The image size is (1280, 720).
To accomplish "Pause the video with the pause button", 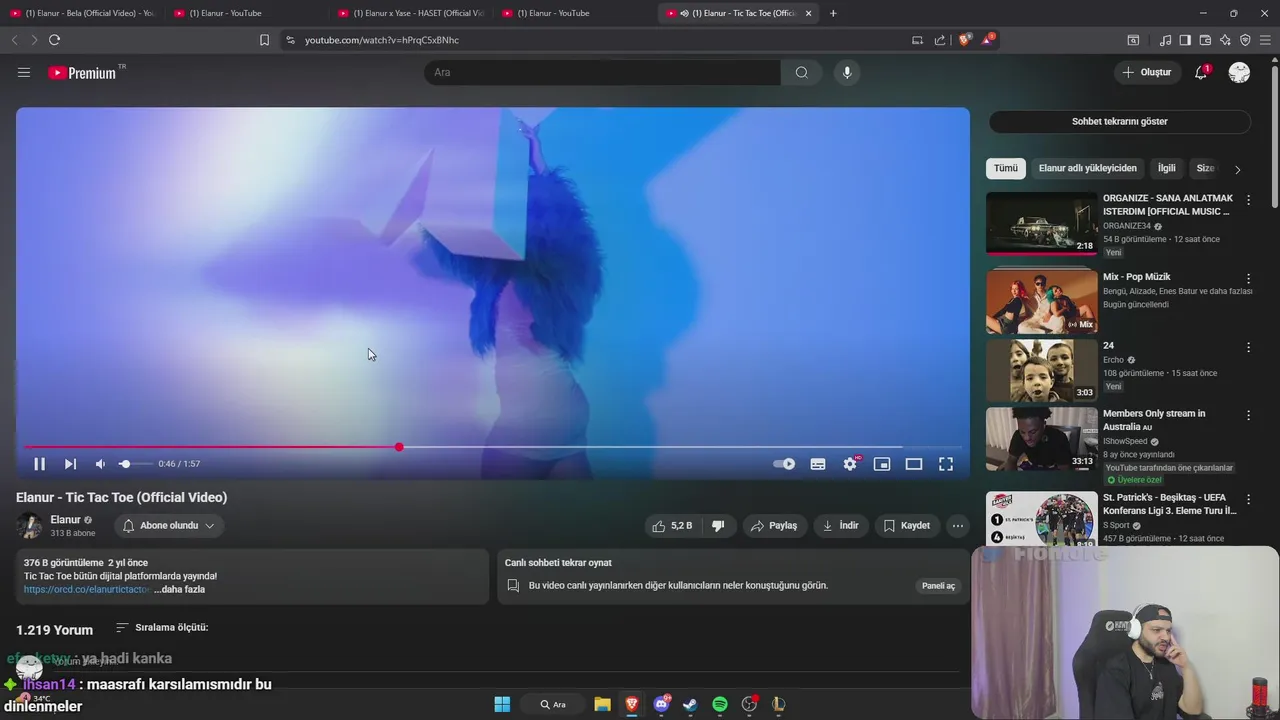I will pyautogui.click(x=39, y=464).
